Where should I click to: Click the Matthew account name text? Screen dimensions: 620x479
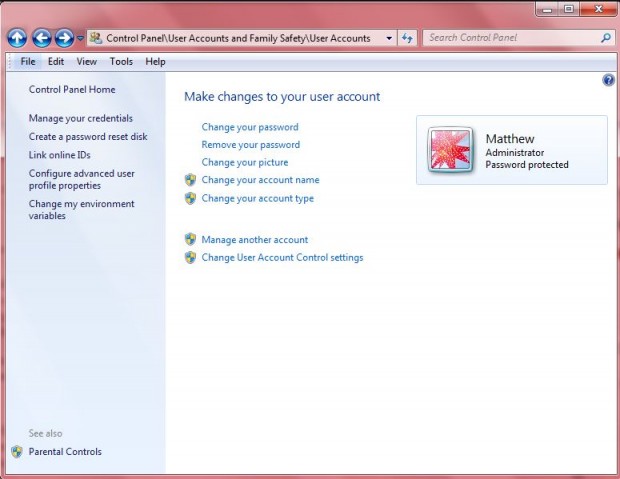tap(510, 139)
